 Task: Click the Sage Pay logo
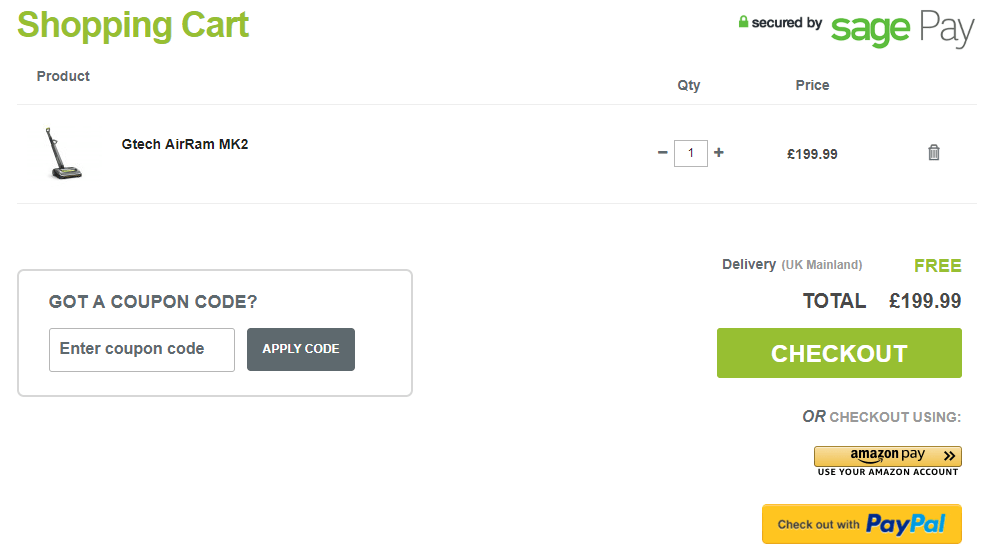tap(902, 29)
